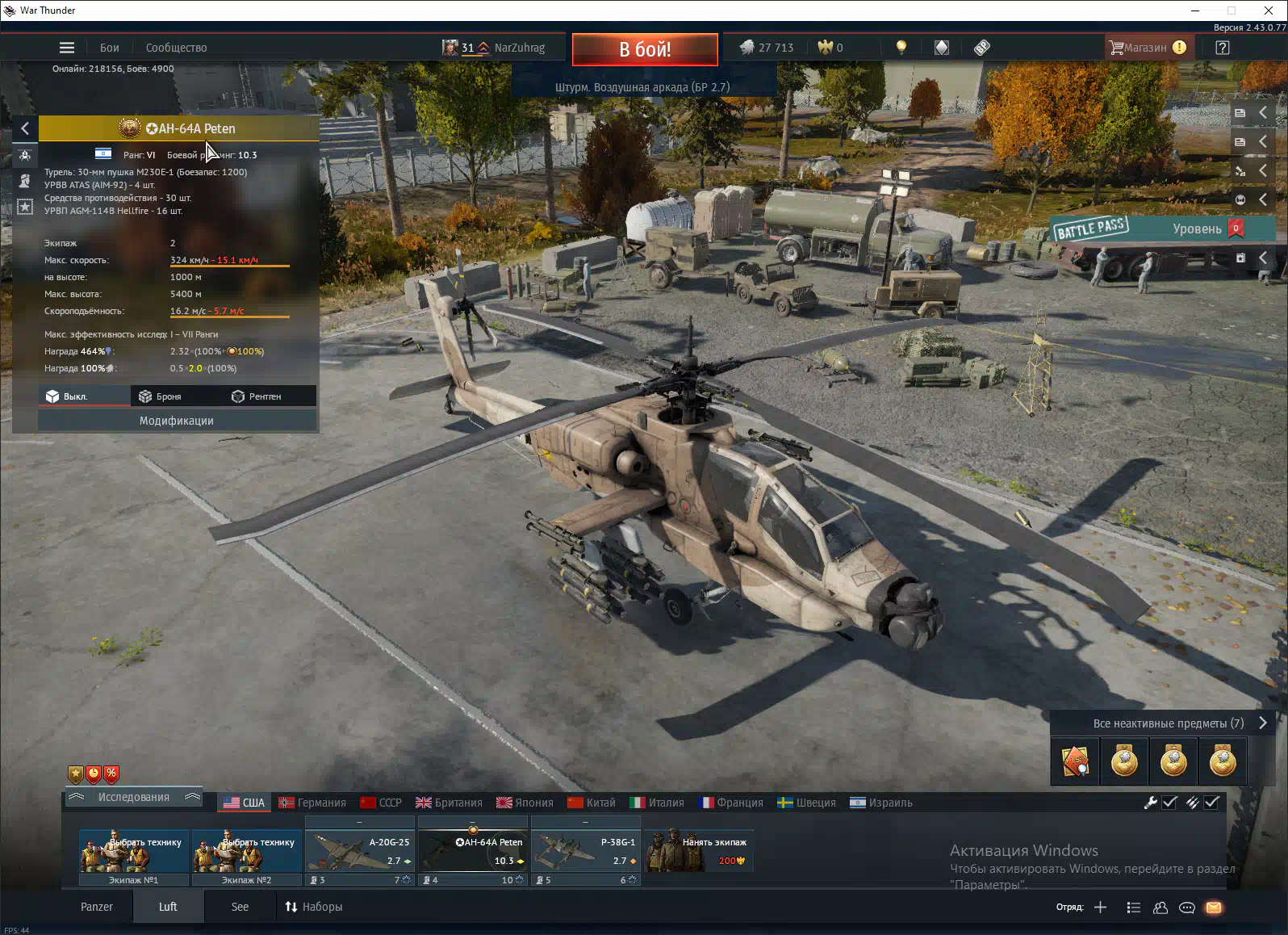The image size is (1288, 935).
Task: Click Golden Eagles balance icon
Action: pyautogui.click(x=825, y=48)
